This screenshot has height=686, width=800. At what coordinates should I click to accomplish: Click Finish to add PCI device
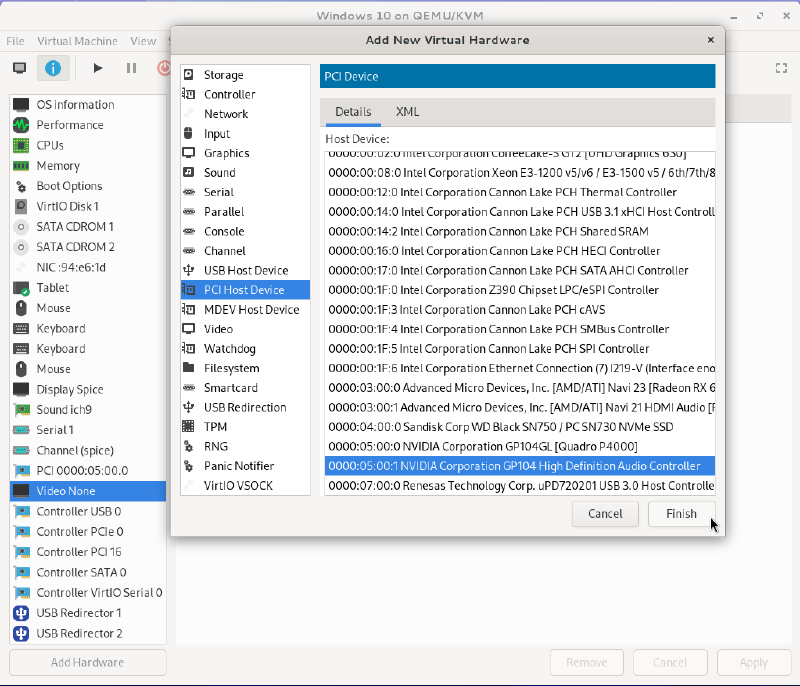pyautogui.click(x=681, y=514)
